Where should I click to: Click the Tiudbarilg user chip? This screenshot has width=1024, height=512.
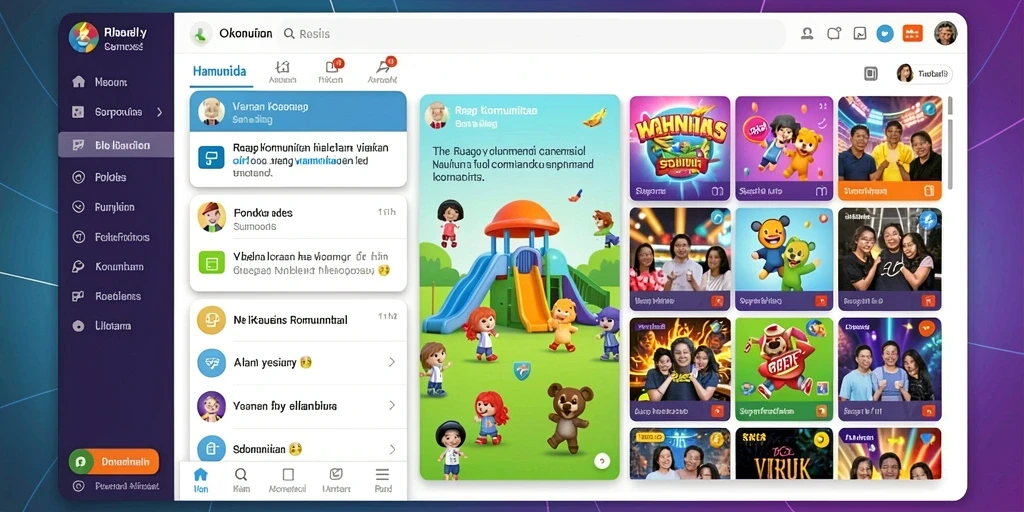924,74
